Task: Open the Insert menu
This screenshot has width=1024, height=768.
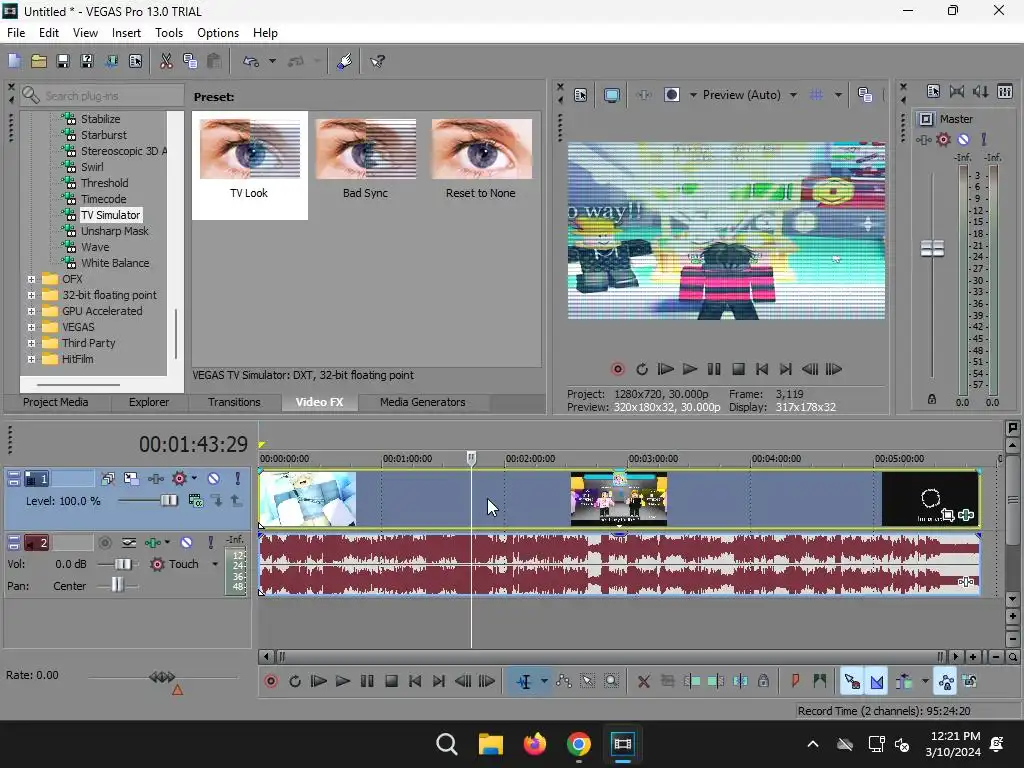Action: [126, 33]
